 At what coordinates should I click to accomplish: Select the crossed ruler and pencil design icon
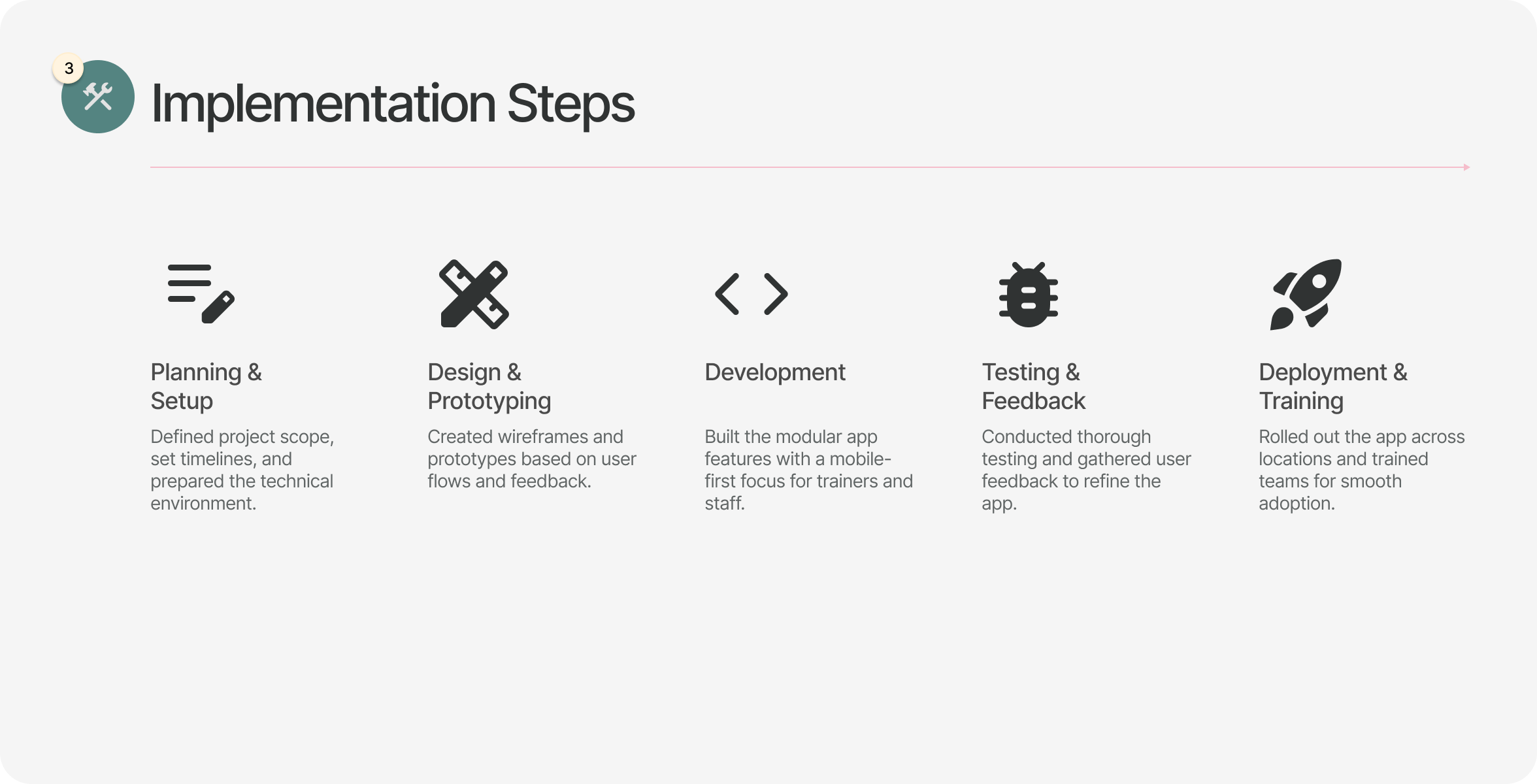coord(474,294)
